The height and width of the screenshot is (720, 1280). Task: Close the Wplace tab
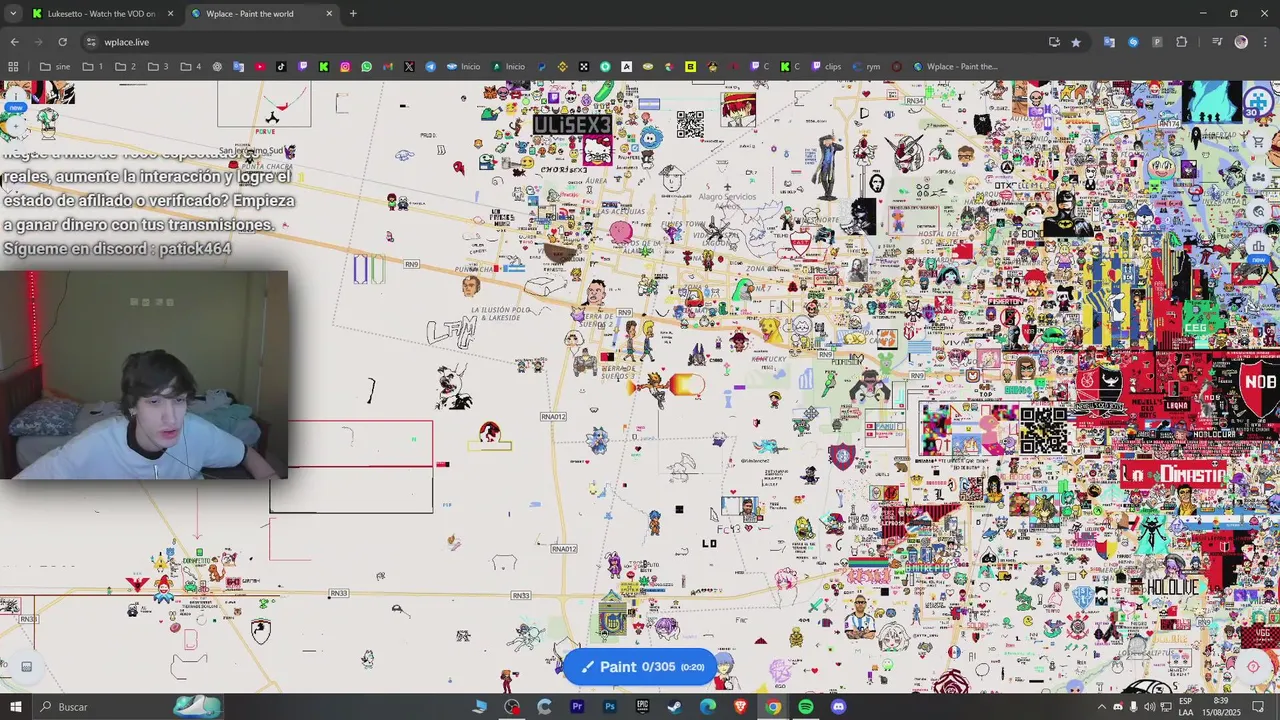click(329, 14)
